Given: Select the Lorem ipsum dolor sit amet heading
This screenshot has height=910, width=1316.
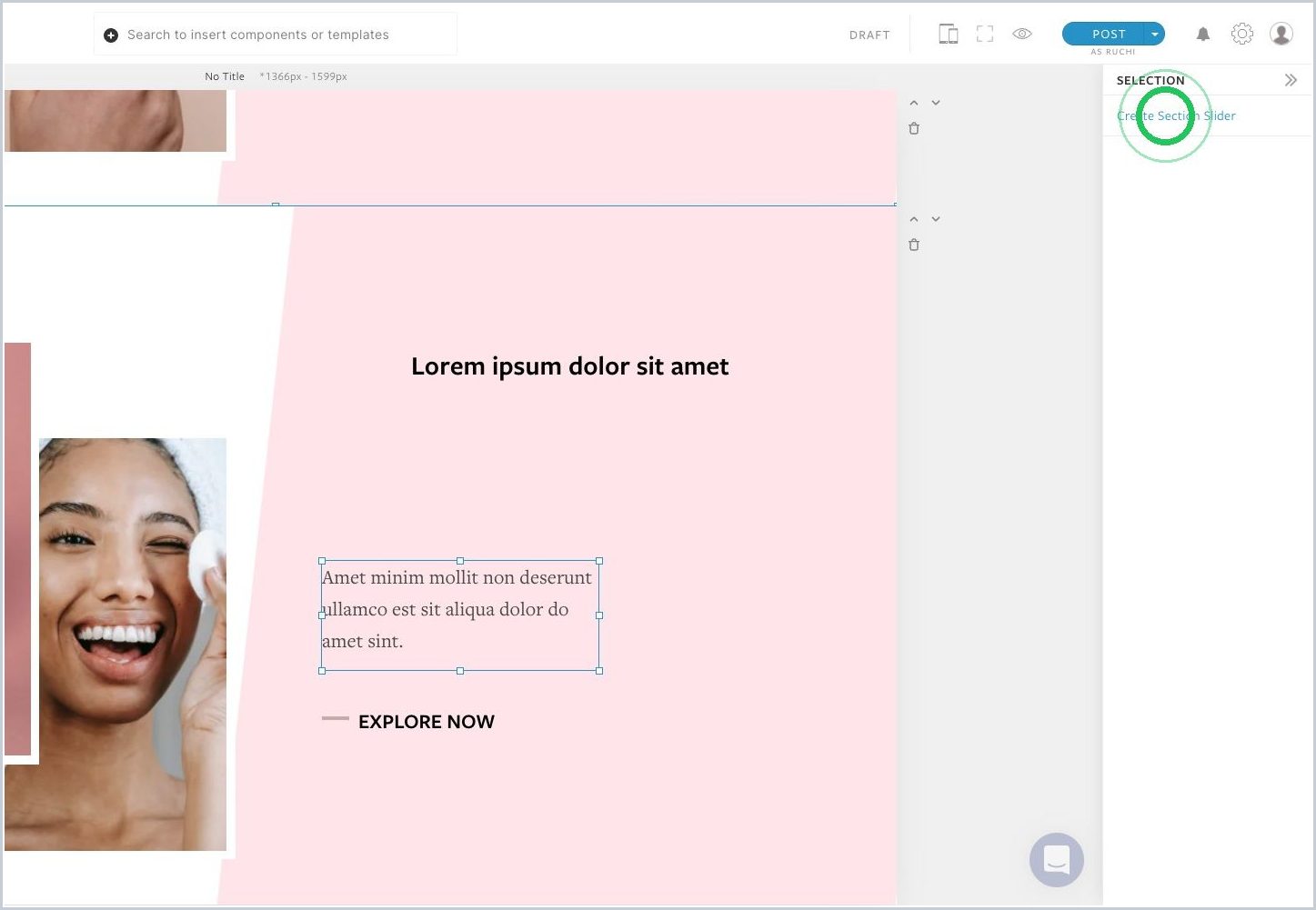Looking at the screenshot, I should (570, 366).
